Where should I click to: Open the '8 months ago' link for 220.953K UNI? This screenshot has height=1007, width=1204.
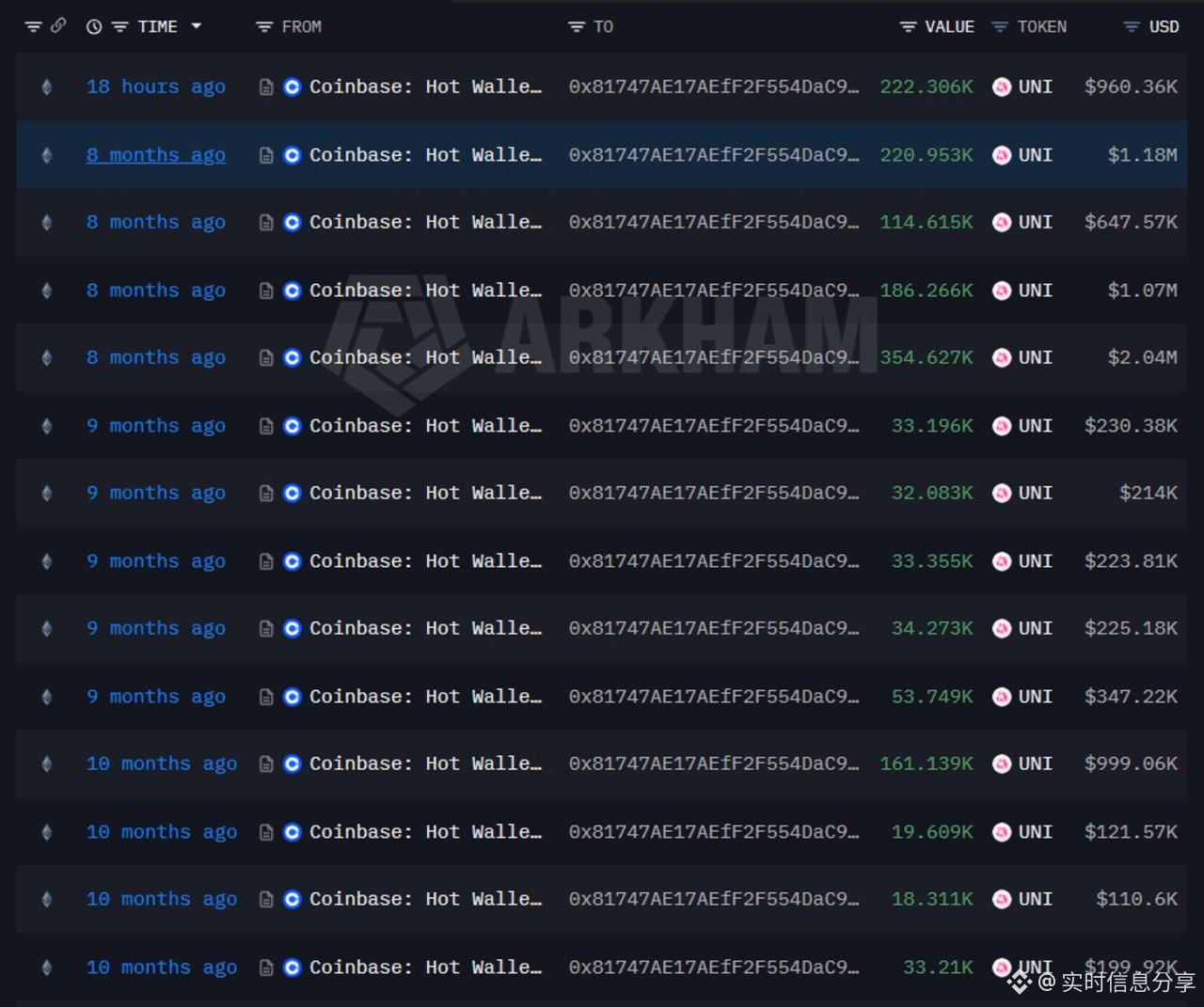pyautogui.click(x=156, y=155)
